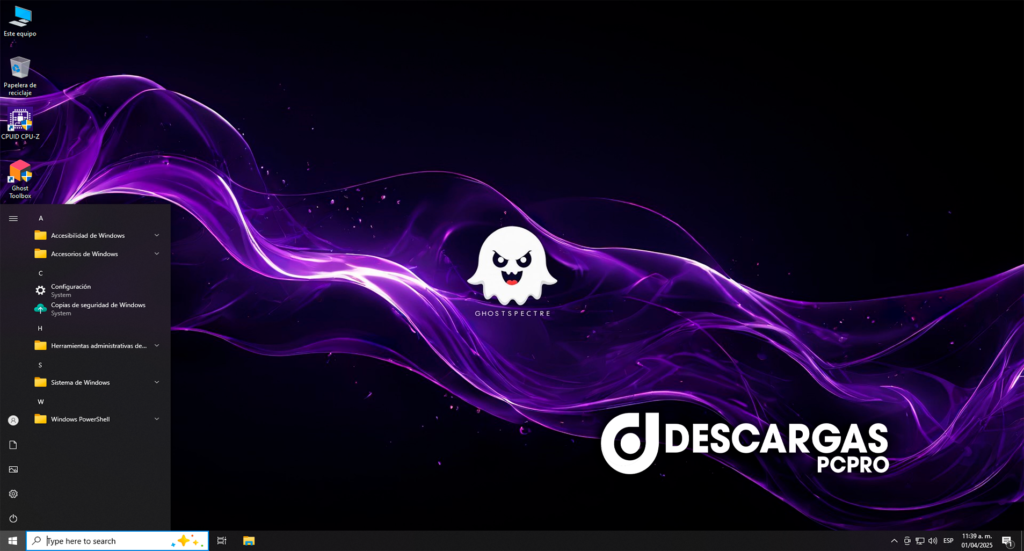Image resolution: width=1024 pixels, height=551 pixels.
Task: Open the Documents icon in the Start sidebar
Action: pyautogui.click(x=13, y=444)
